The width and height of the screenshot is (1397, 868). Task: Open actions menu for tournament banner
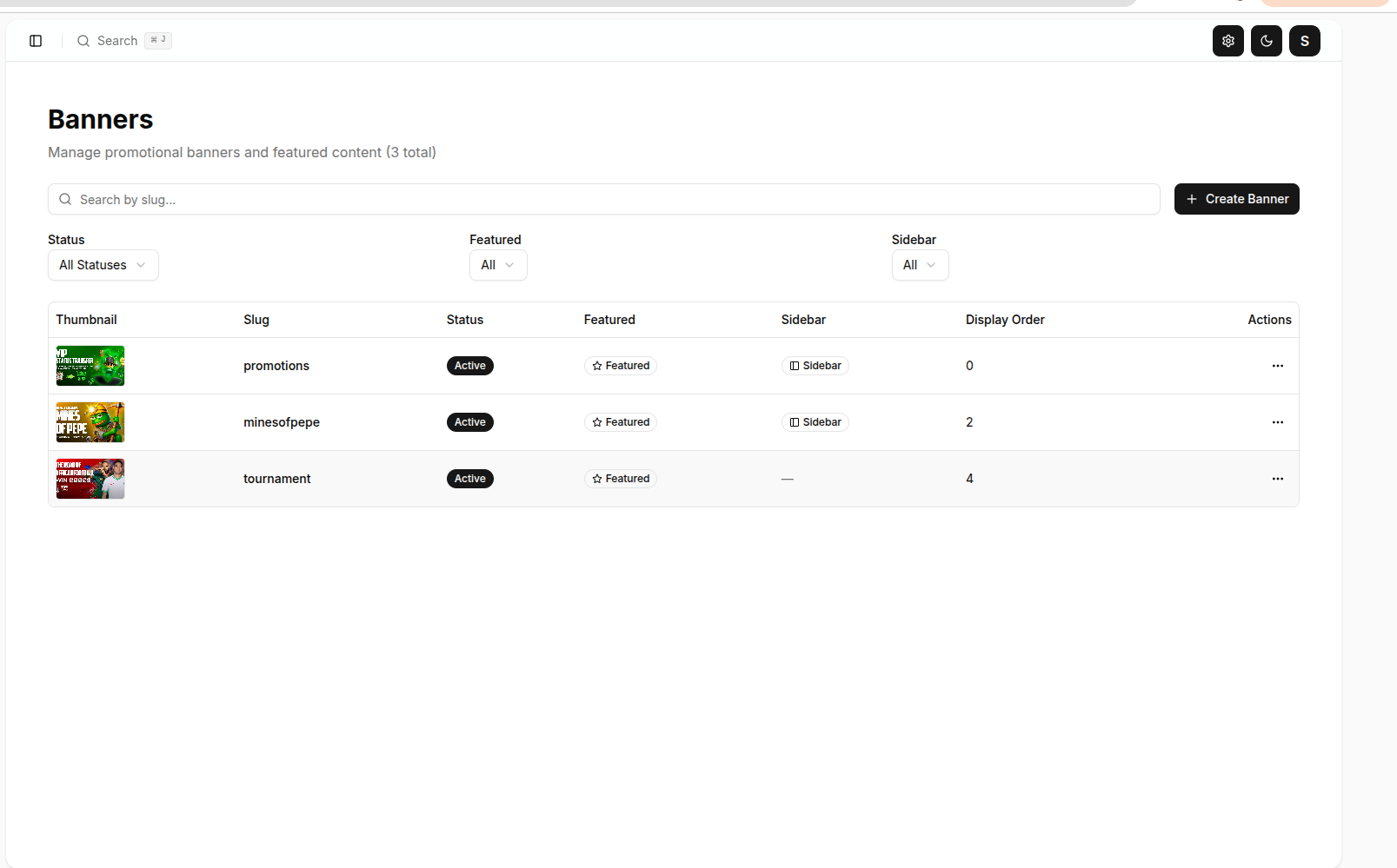point(1277,479)
